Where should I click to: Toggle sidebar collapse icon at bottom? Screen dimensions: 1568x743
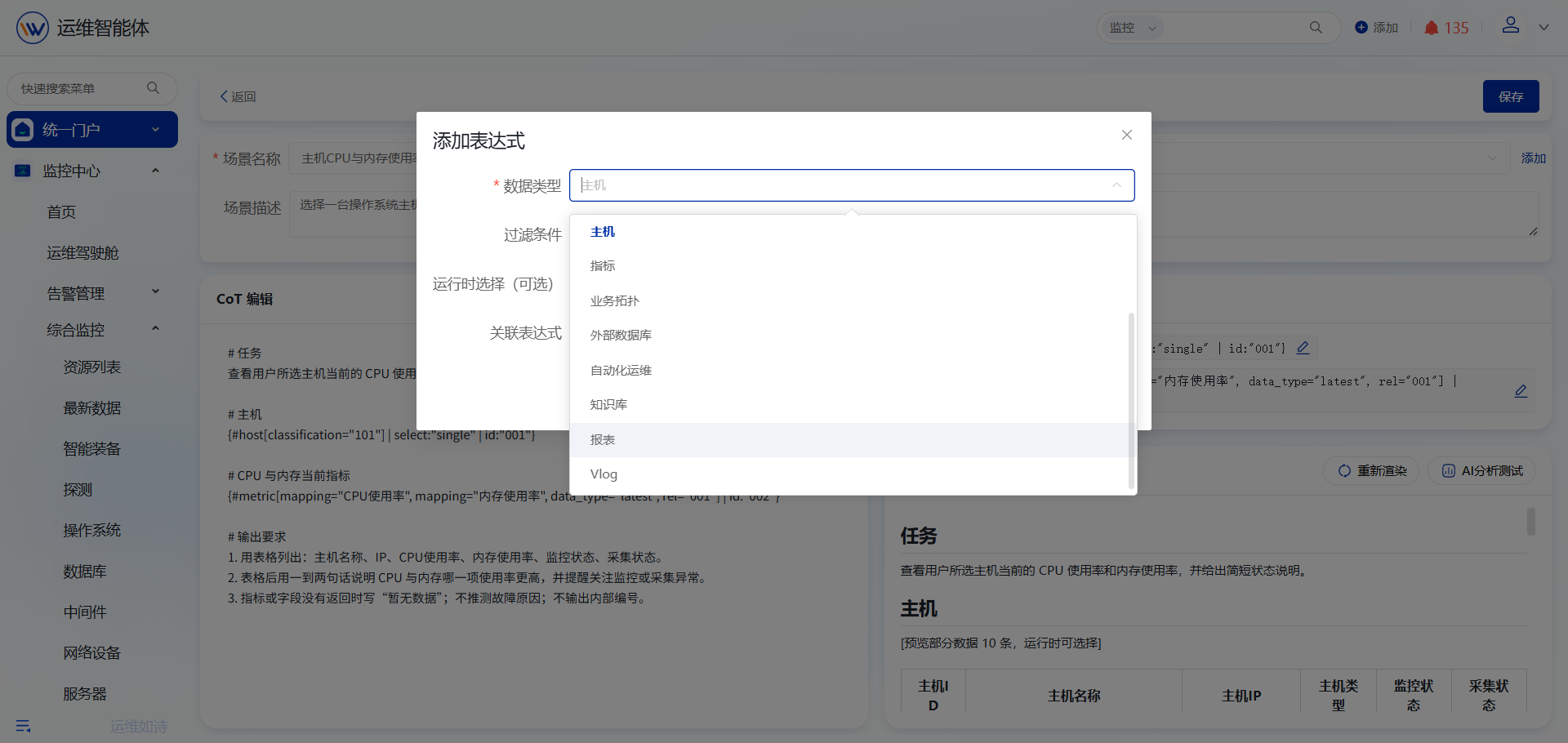(x=23, y=726)
